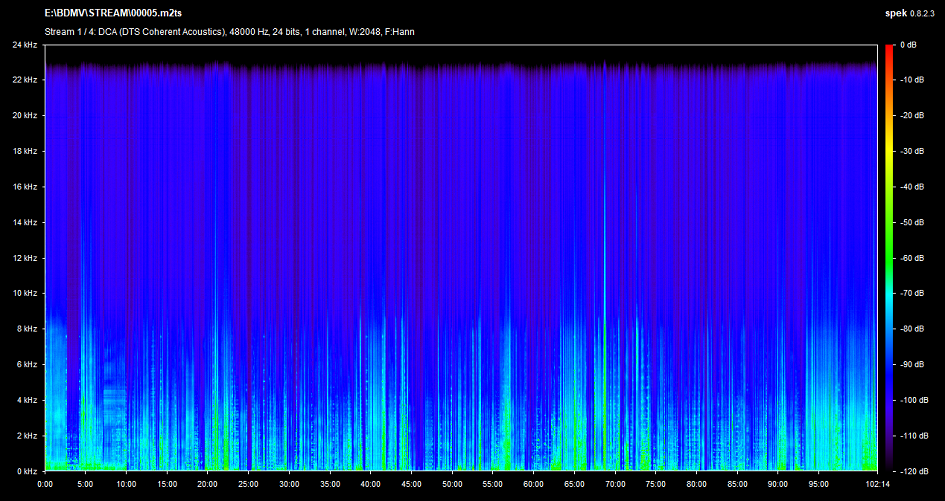The width and height of the screenshot is (945, 501).
Task: Click the 20 kHz frequency label
Action: 24,116
